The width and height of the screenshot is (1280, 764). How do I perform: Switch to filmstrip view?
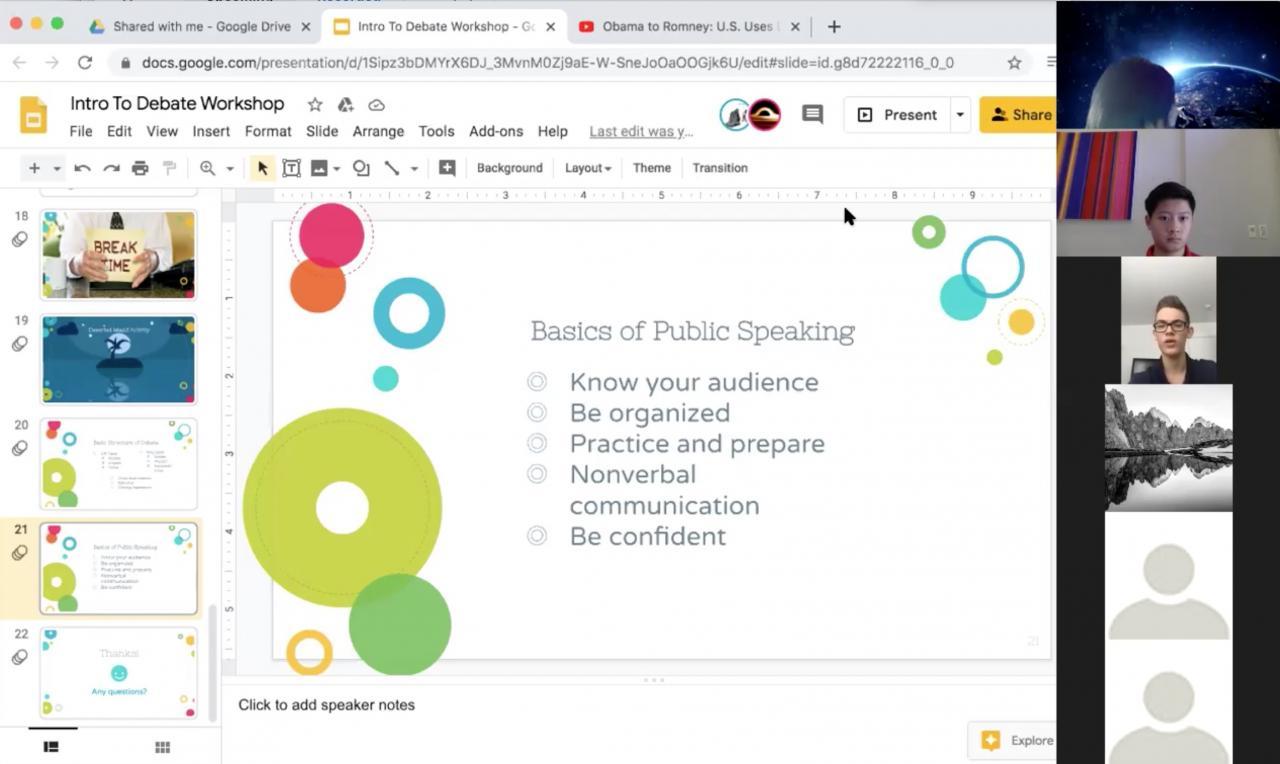pyautogui.click(x=51, y=747)
